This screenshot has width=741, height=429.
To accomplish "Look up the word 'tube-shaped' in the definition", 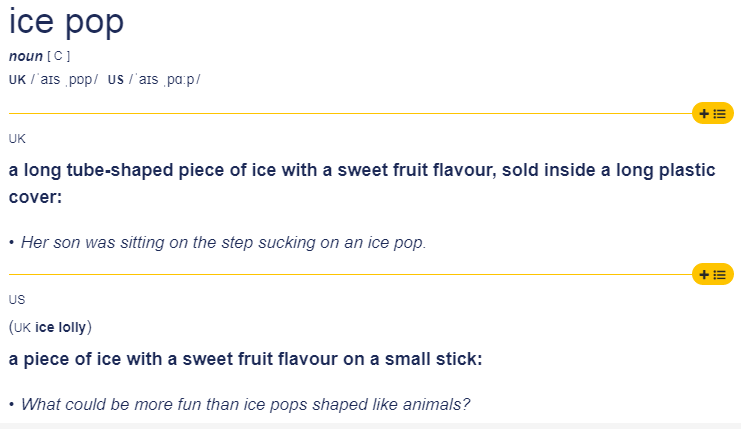I will click(120, 170).
